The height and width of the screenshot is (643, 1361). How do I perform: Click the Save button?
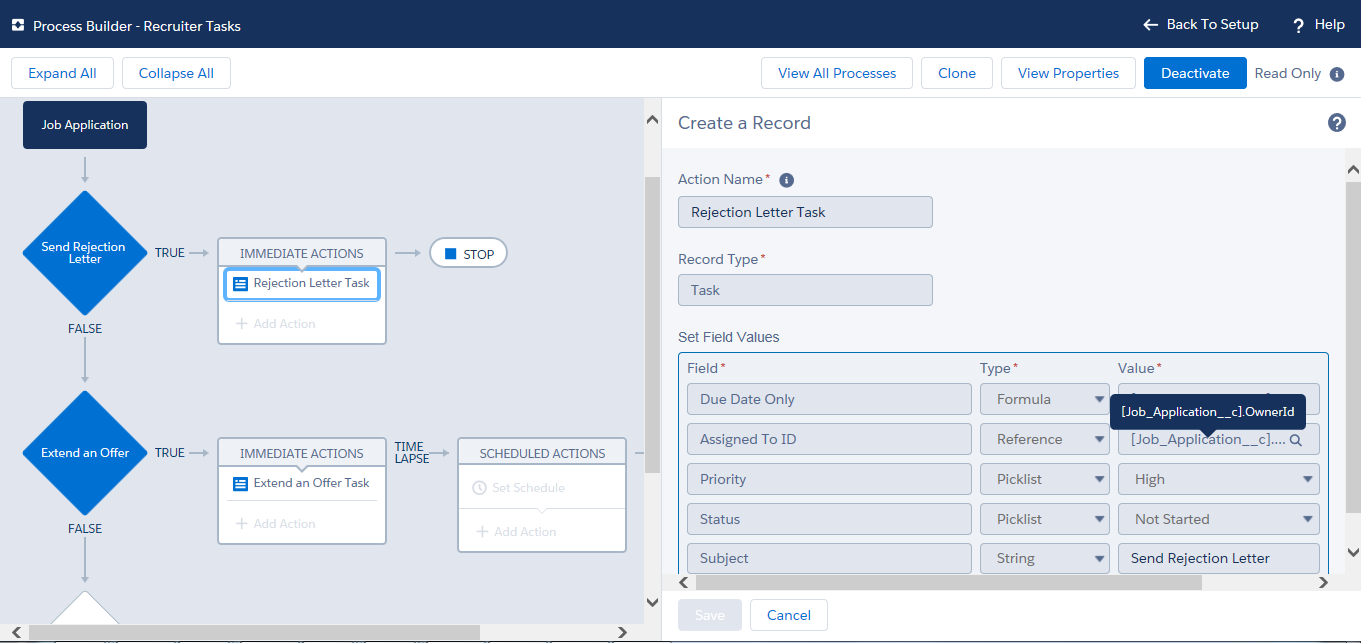tap(709, 615)
